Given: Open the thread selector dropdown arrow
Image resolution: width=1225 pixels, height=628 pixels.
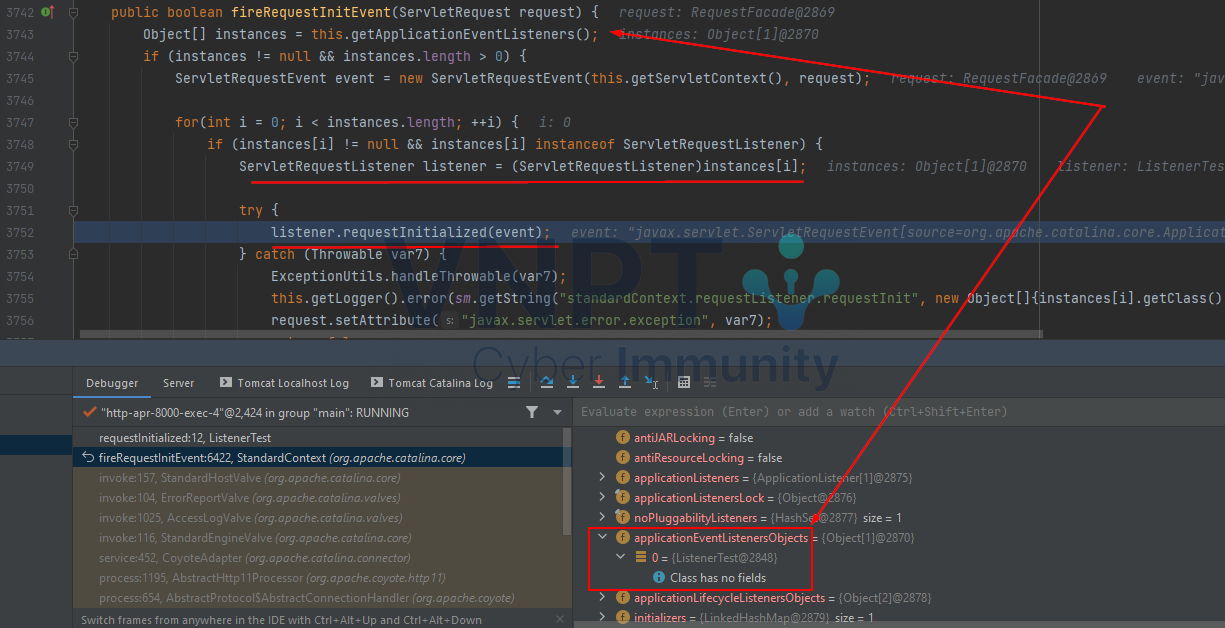Looking at the screenshot, I should coord(557,412).
